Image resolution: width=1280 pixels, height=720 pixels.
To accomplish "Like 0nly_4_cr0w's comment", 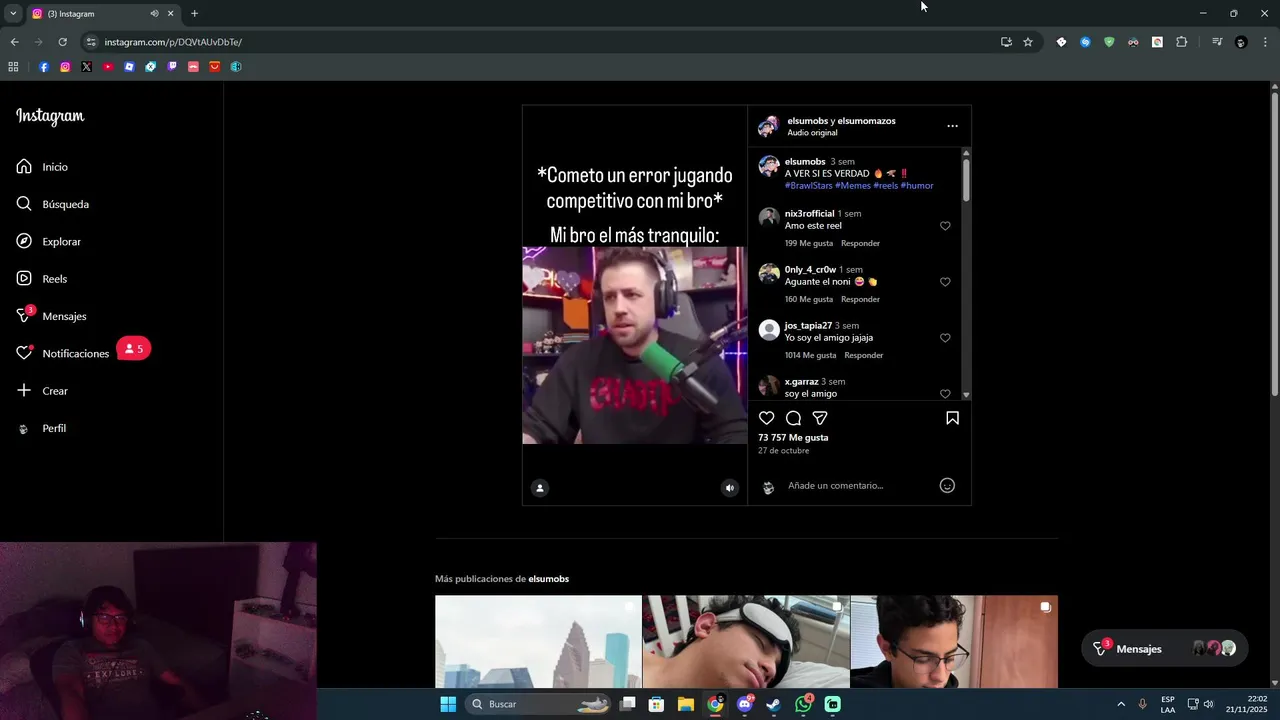I will 945,282.
